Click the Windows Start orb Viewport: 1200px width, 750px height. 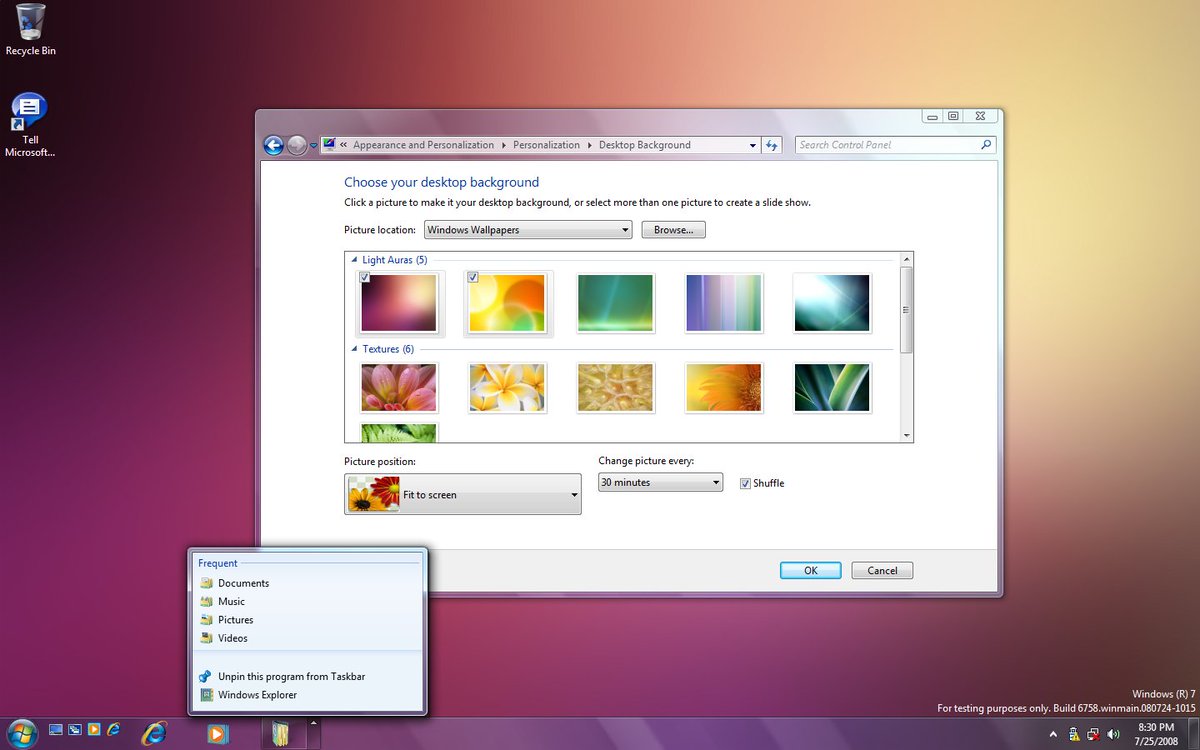(21, 733)
